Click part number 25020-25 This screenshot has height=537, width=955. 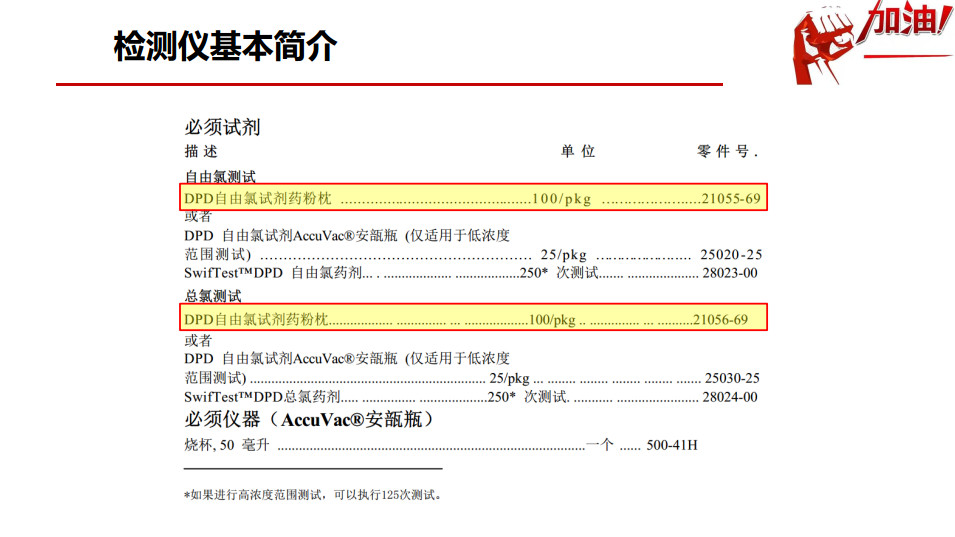click(x=731, y=254)
